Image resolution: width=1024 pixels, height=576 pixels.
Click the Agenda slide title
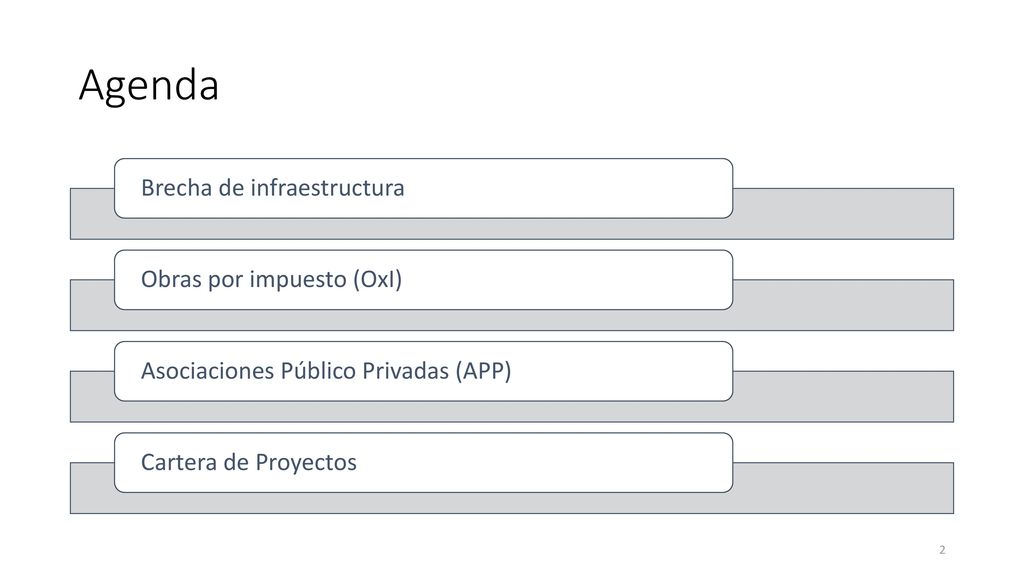pos(149,86)
